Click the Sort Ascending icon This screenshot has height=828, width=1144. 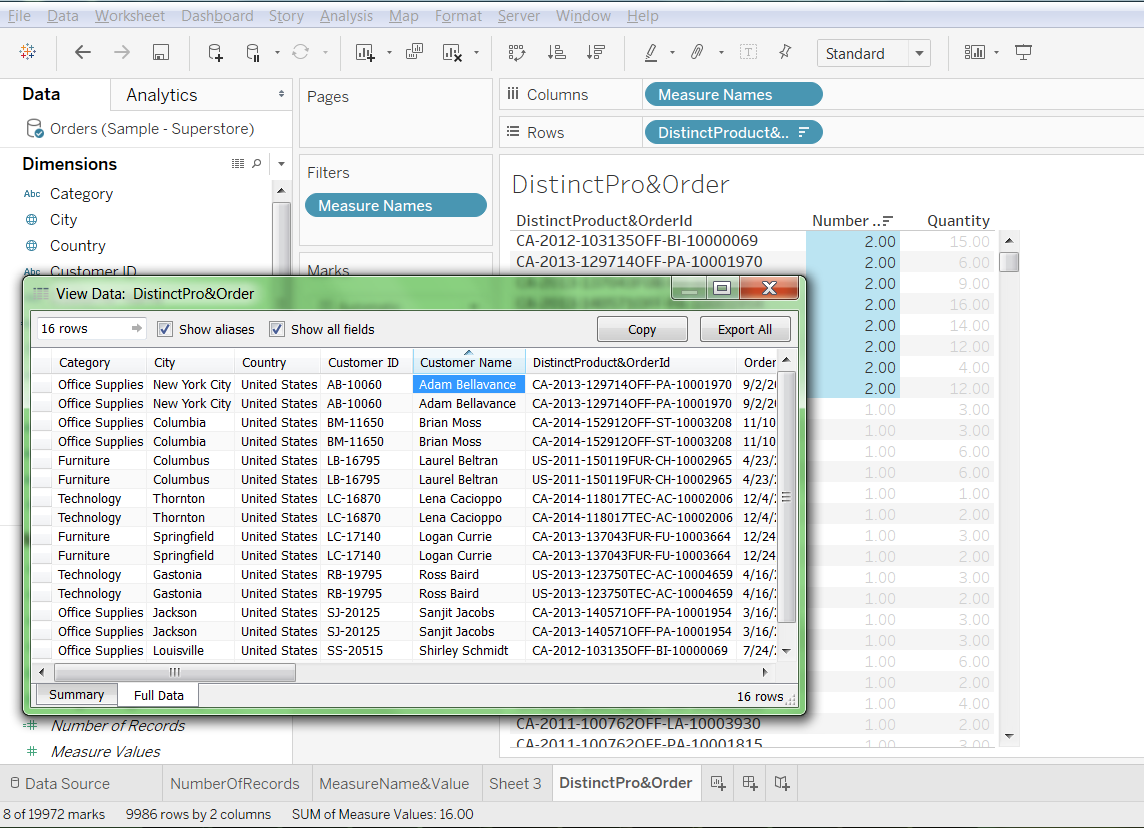coord(557,52)
